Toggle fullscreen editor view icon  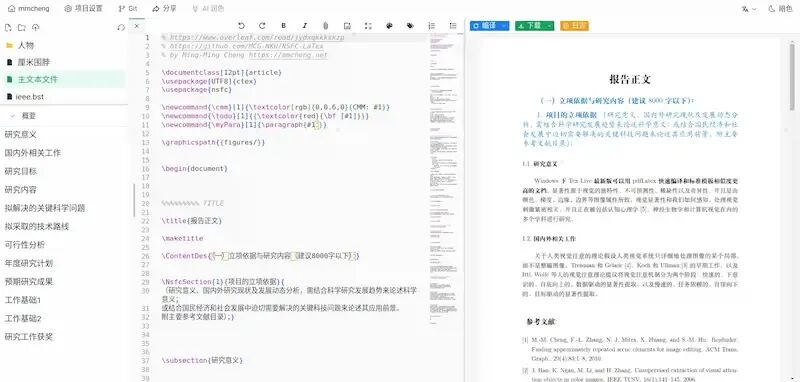pyautogui.click(x=368, y=26)
